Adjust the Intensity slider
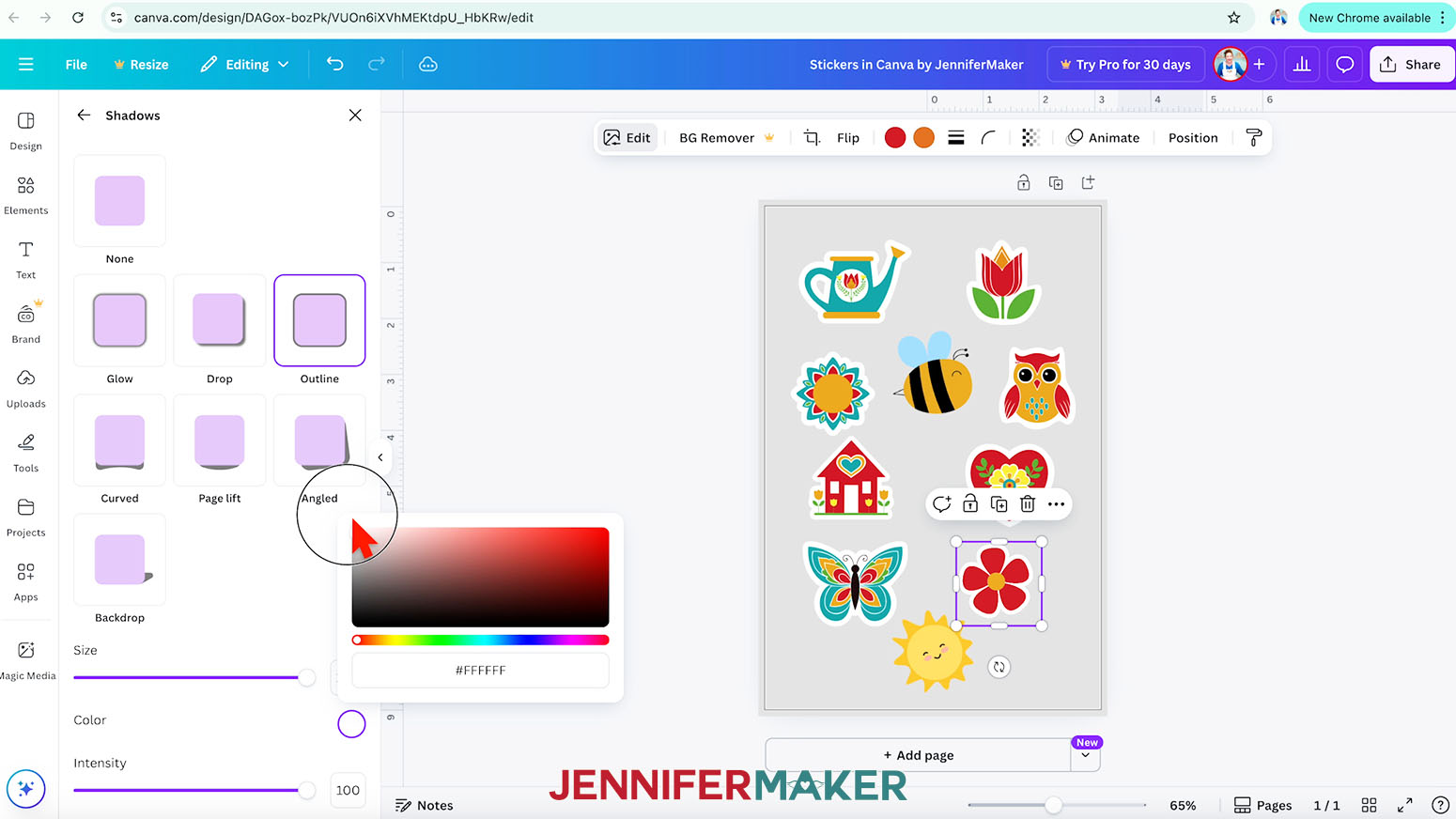The height and width of the screenshot is (819, 1456). pos(194,790)
